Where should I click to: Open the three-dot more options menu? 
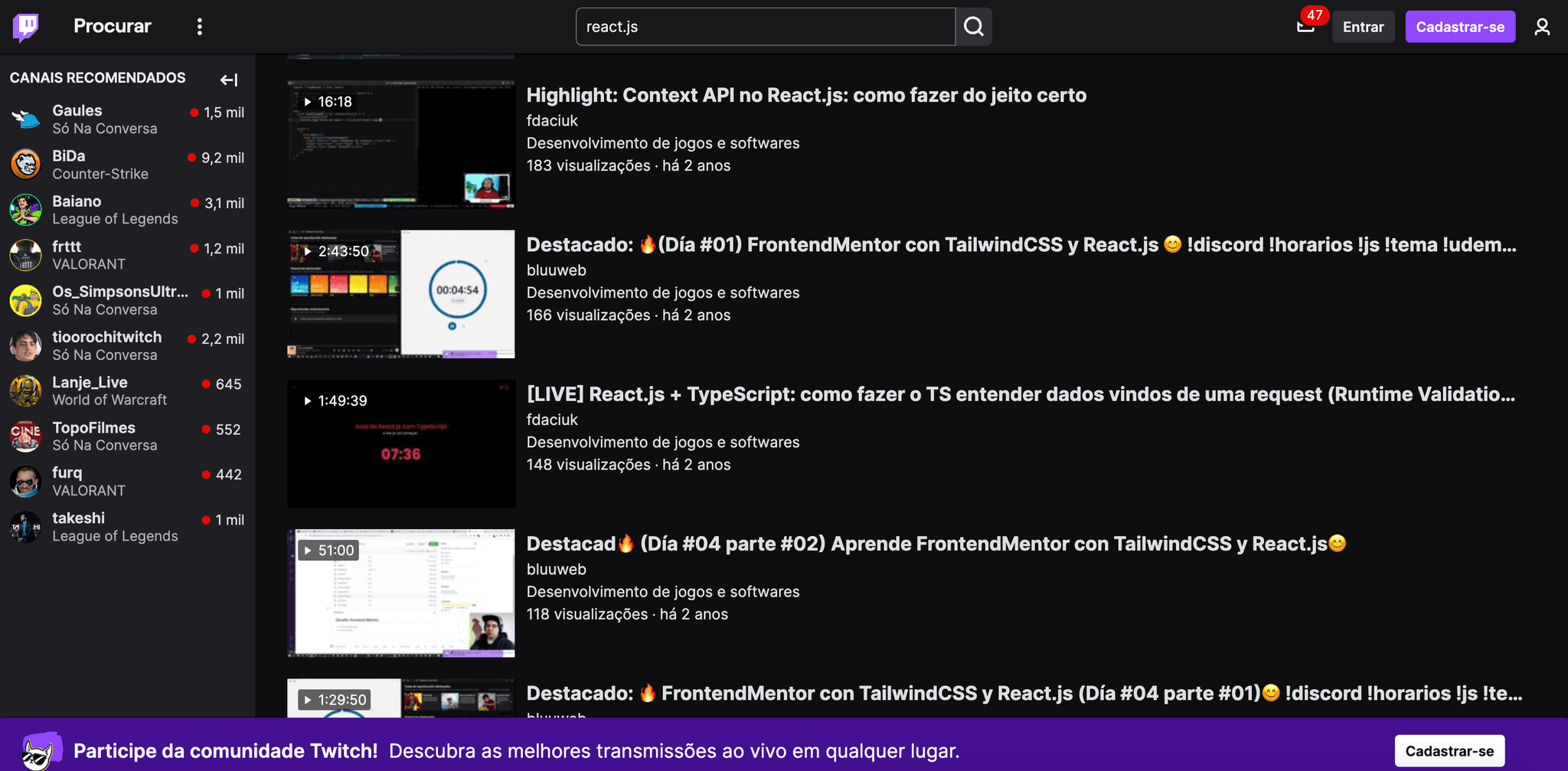200,27
